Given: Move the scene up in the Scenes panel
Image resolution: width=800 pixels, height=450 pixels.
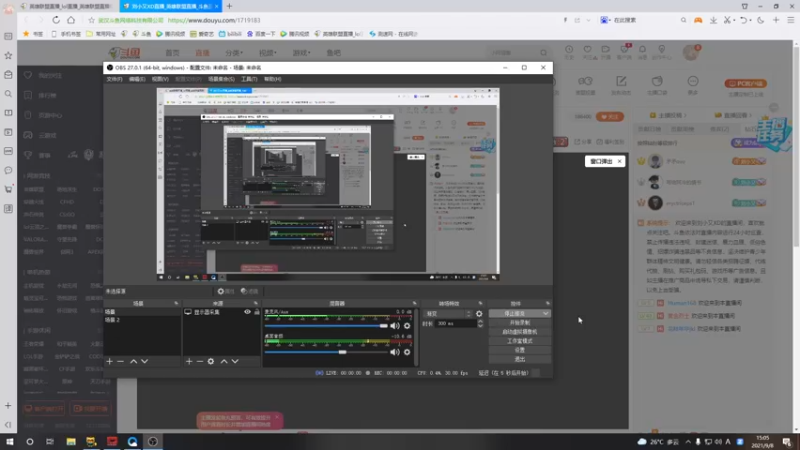Looking at the screenshot, I should coord(134,361).
